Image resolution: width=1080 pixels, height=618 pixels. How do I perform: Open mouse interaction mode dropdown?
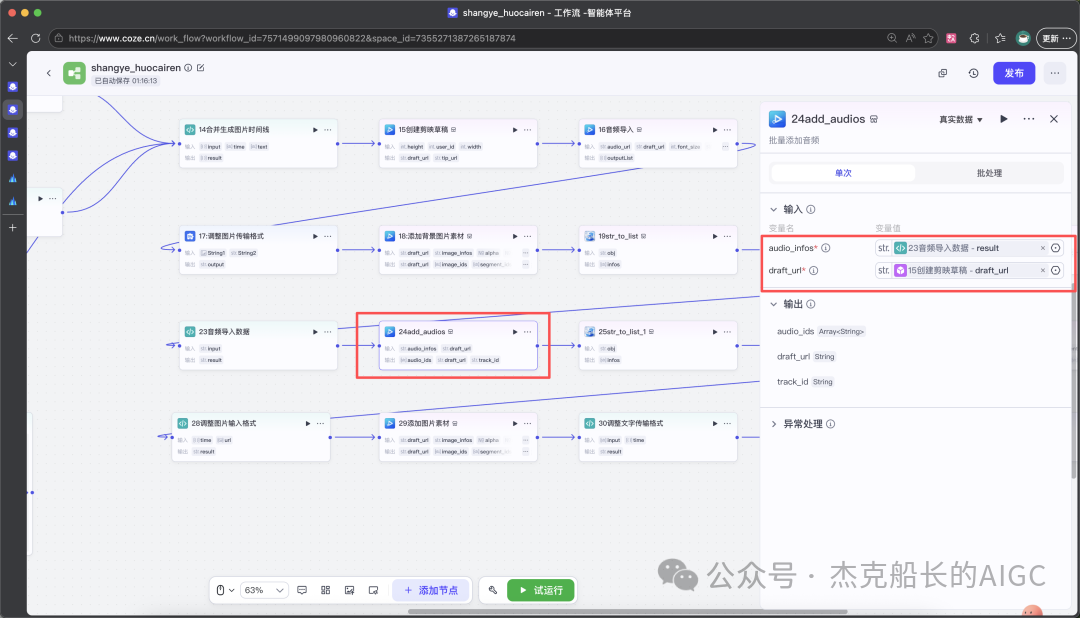(x=225, y=590)
